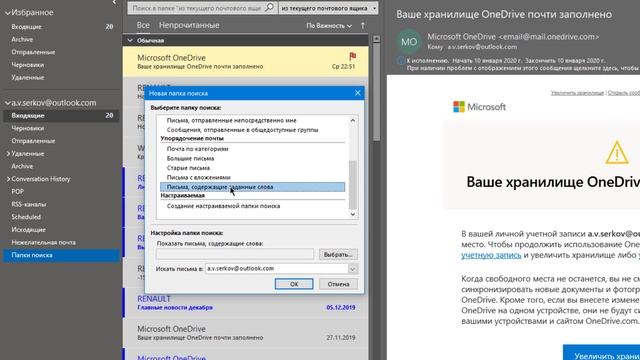This screenshot has width=640, height=360.
Task: Select Старые письма option
Action: (188, 168)
